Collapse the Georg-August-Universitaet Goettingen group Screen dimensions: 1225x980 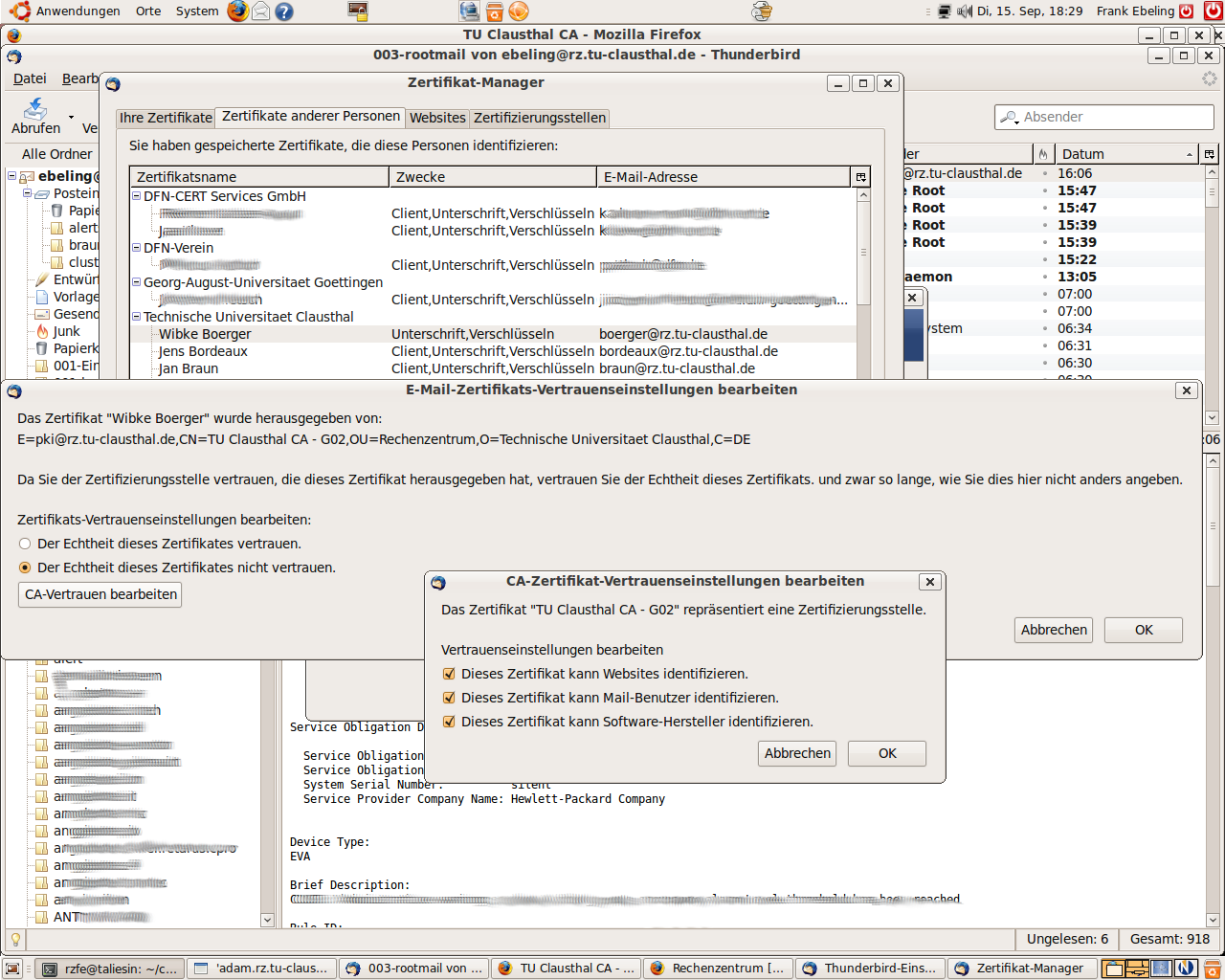[x=136, y=282]
